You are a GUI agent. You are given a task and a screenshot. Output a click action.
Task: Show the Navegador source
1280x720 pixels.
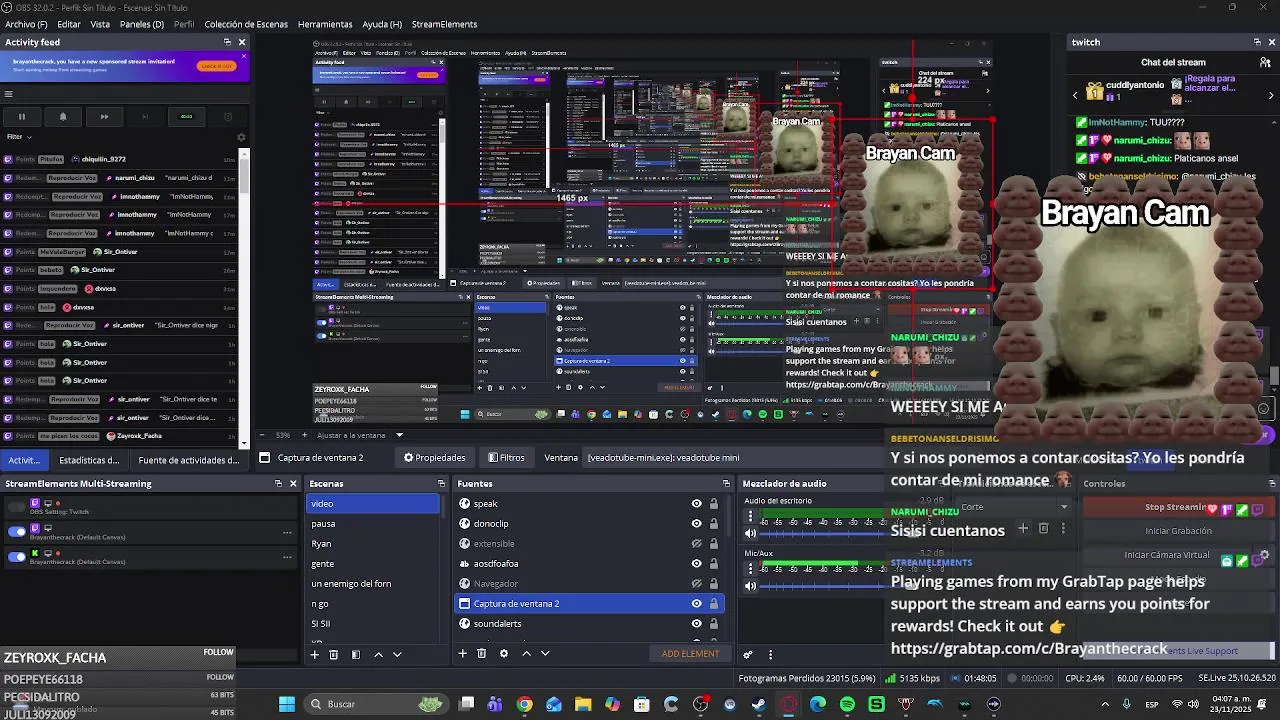tap(697, 584)
